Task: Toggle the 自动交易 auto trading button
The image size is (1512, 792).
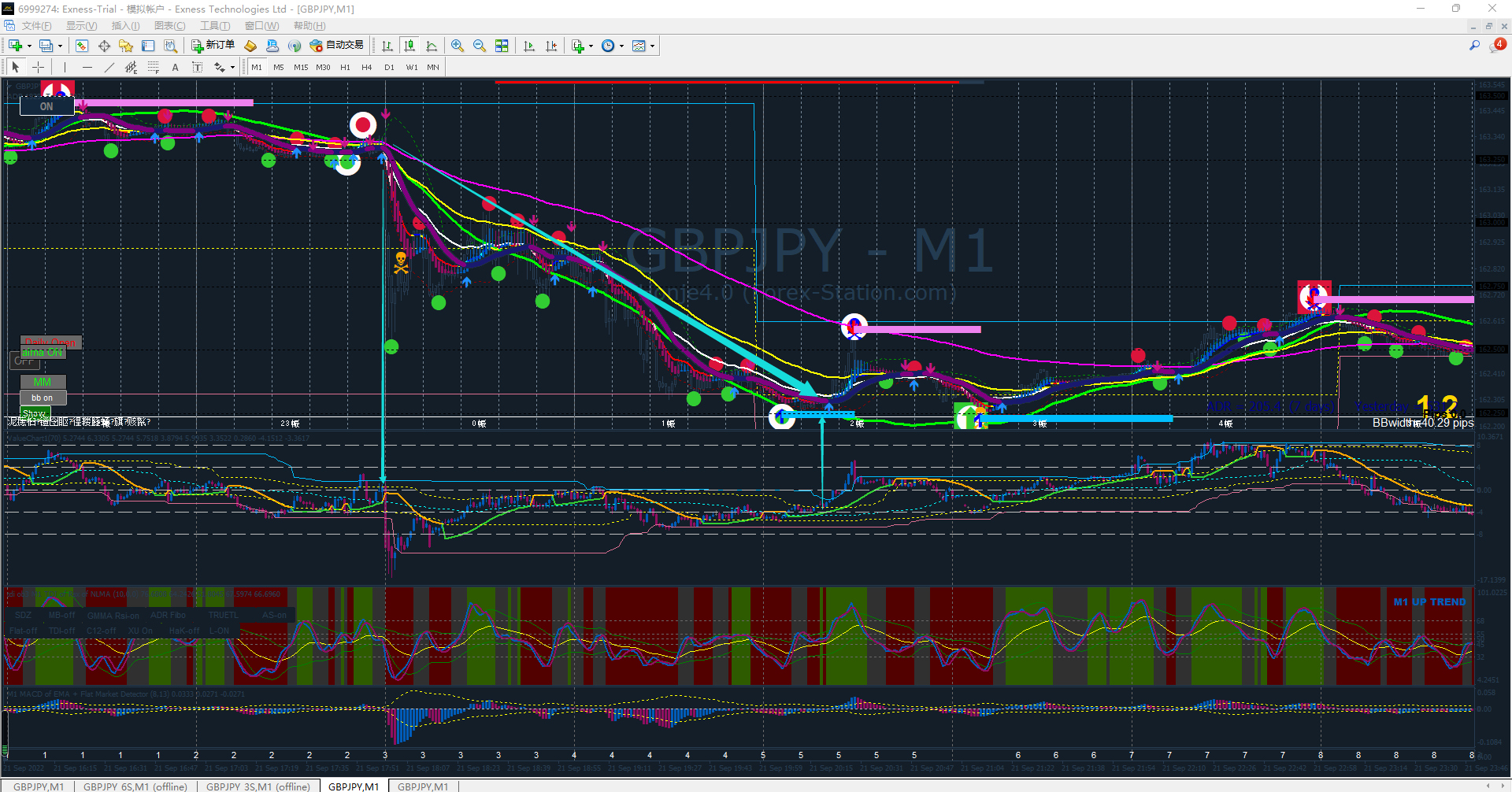Action: click(337, 46)
